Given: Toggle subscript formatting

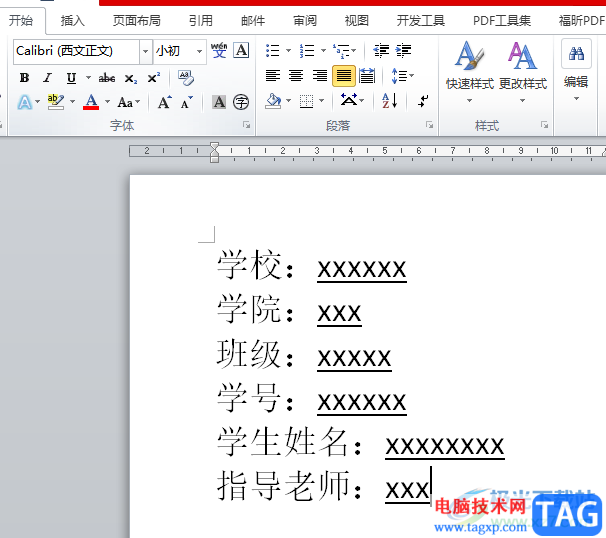Looking at the screenshot, I should click(x=131, y=78).
